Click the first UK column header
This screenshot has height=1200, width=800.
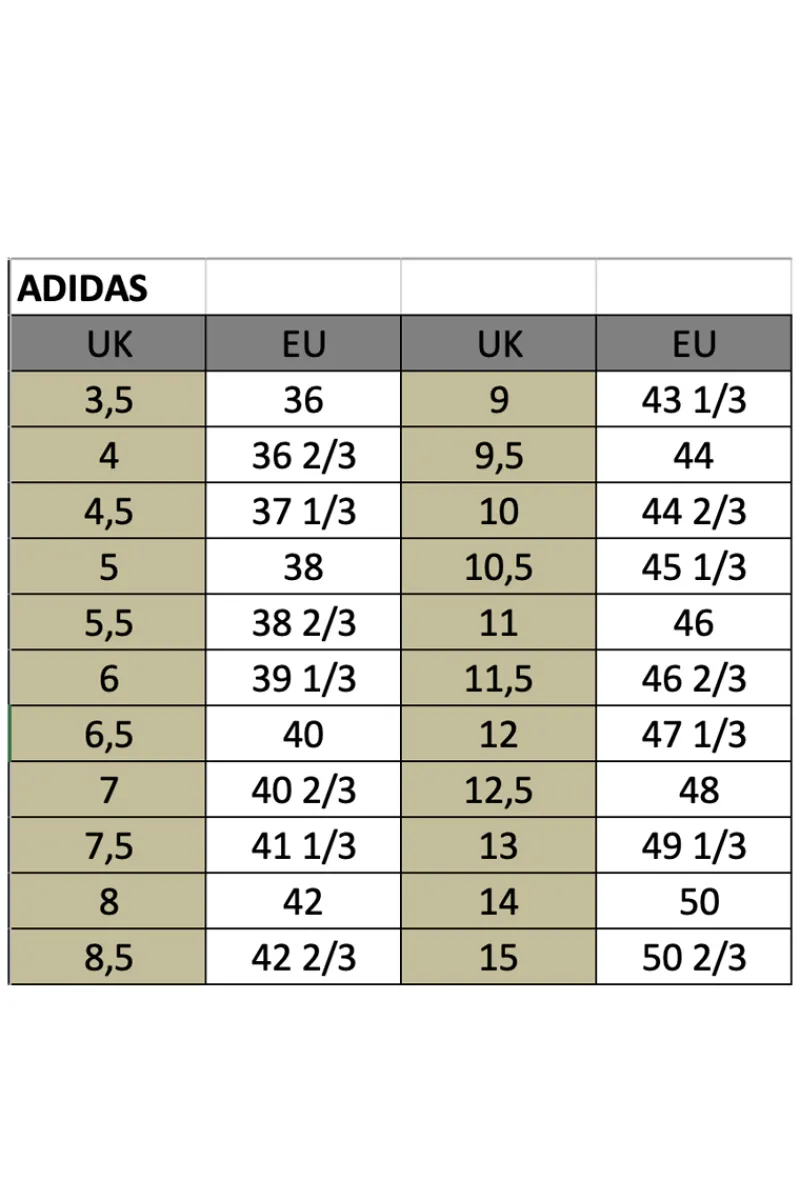click(x=108, y=344)
